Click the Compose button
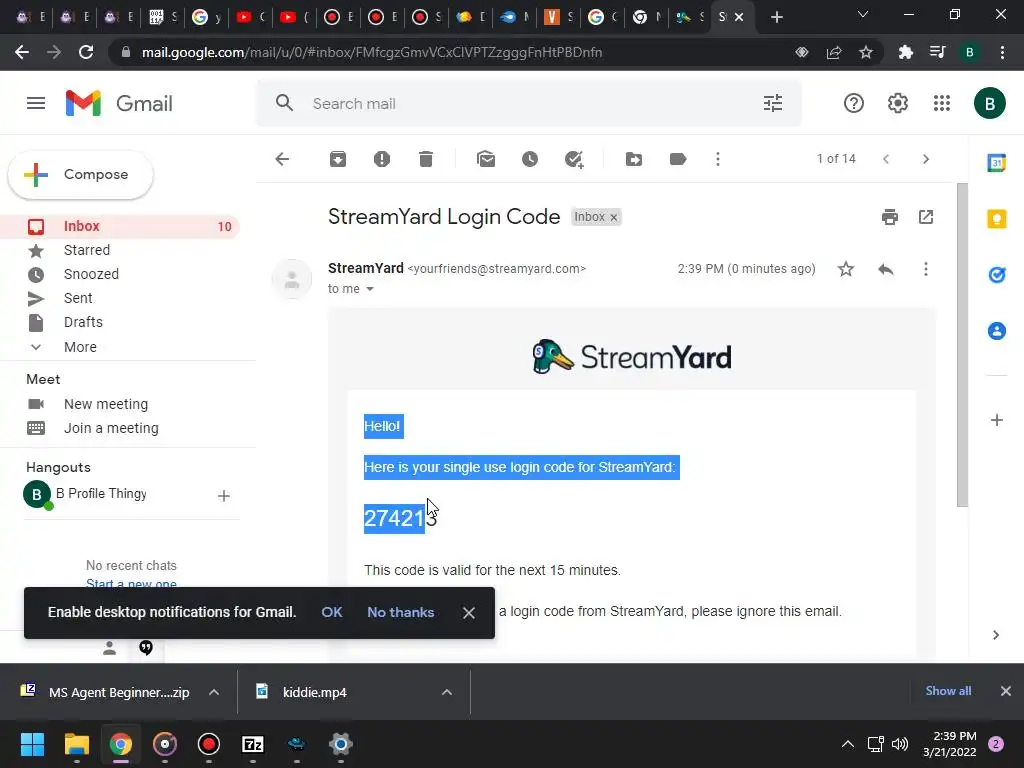This screenshot has width=1024, height=768. pyautogui.click(x=80, y=174)
